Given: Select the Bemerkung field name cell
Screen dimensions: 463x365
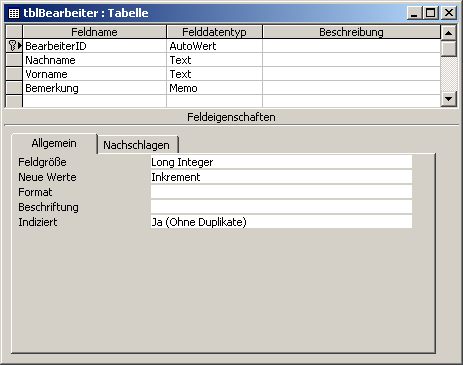Looking at the screenshot, I should (94, 88).
